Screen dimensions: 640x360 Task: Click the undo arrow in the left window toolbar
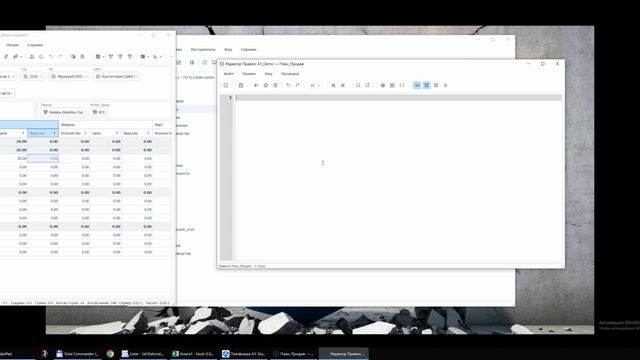51,57
